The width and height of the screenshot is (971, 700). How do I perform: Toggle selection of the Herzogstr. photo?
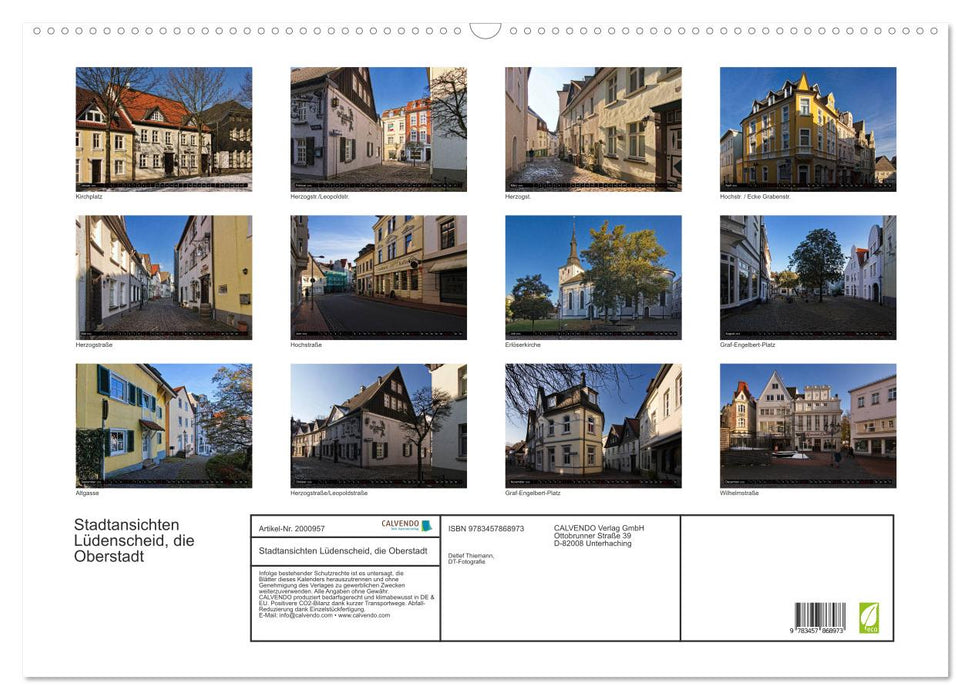click(x=593, y=128)
